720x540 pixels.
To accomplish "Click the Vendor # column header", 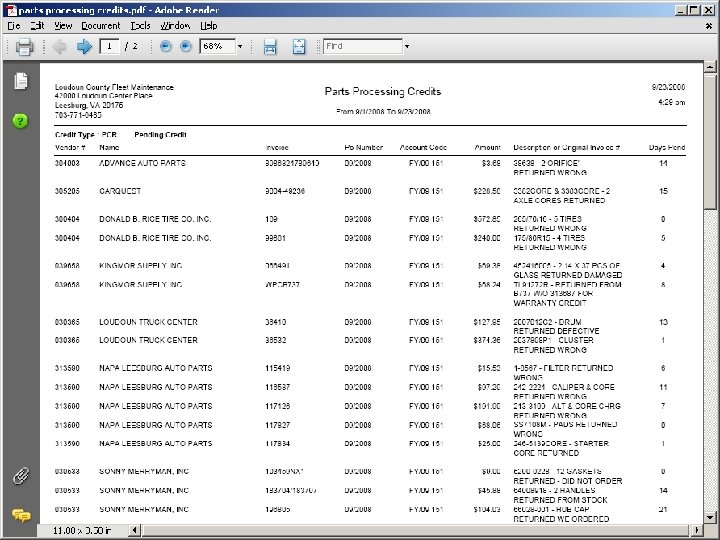I will tap(70, 147).
